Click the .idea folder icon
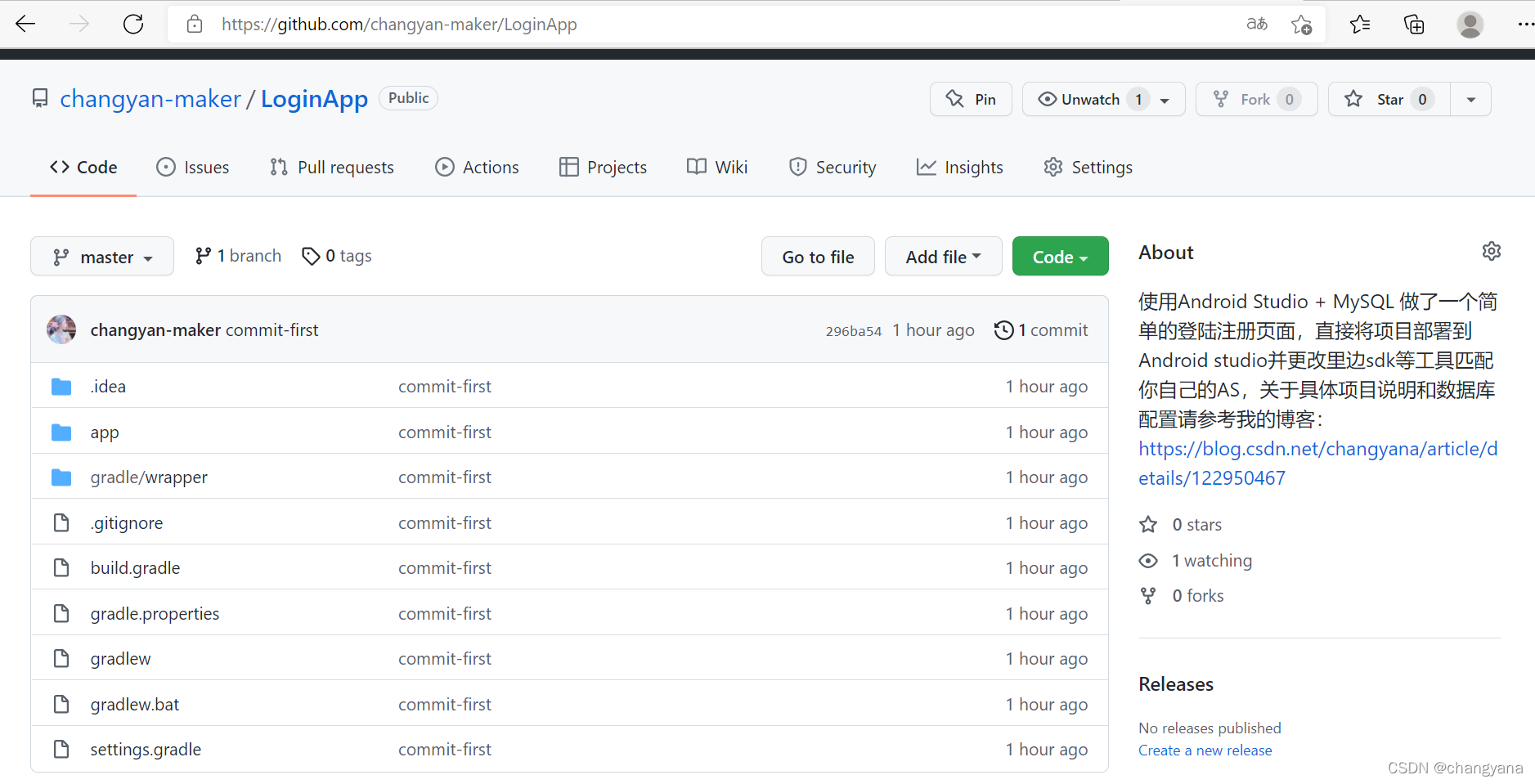The width and height of the screenshot is (1535, 784). tap(61, 387)
